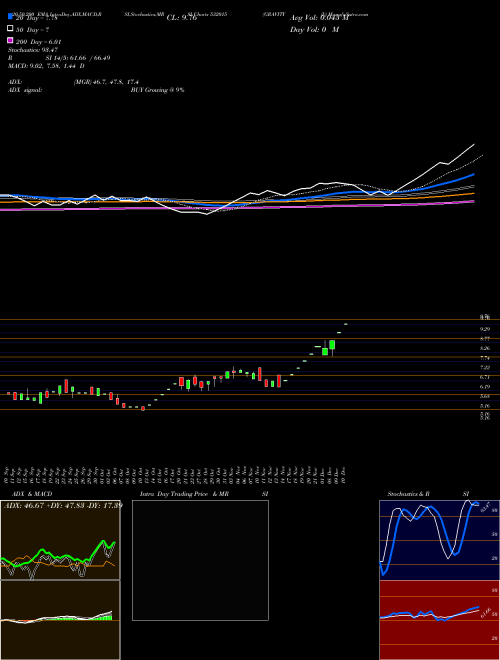Click the '200 Day - 6.01' legend label

click(38, 42)
